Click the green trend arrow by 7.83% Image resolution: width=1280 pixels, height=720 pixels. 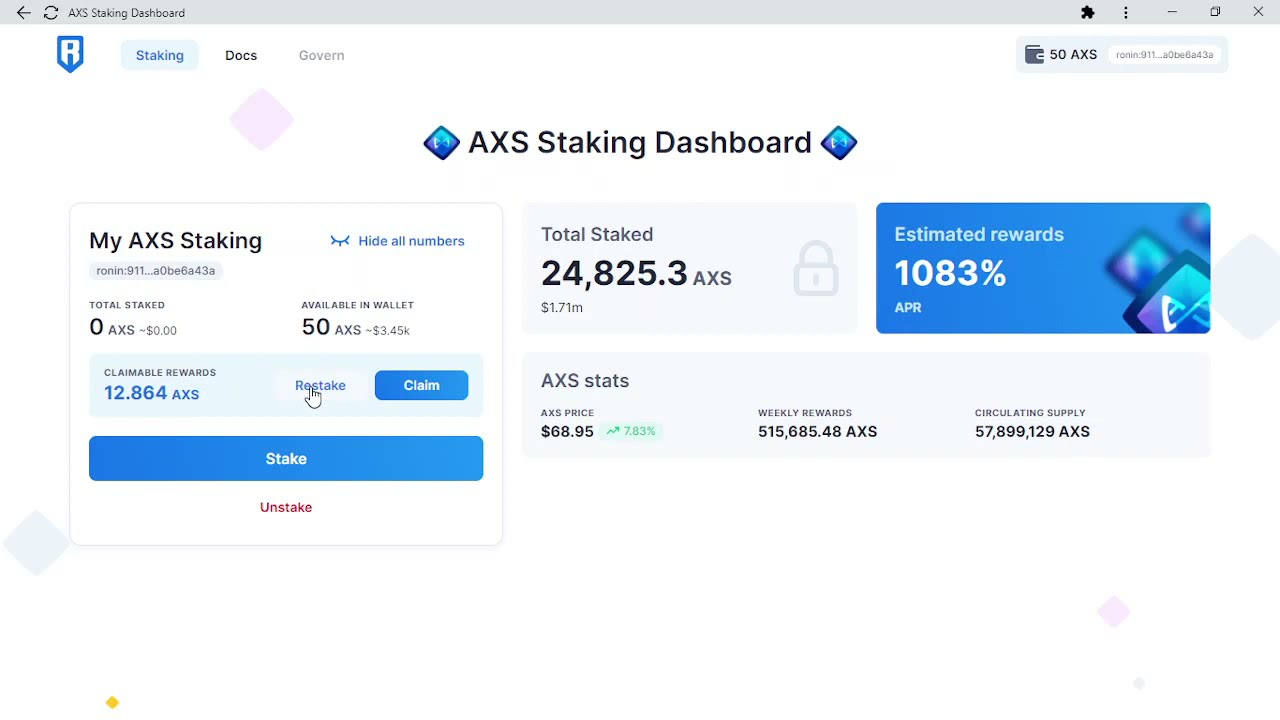tap(613, 431)
